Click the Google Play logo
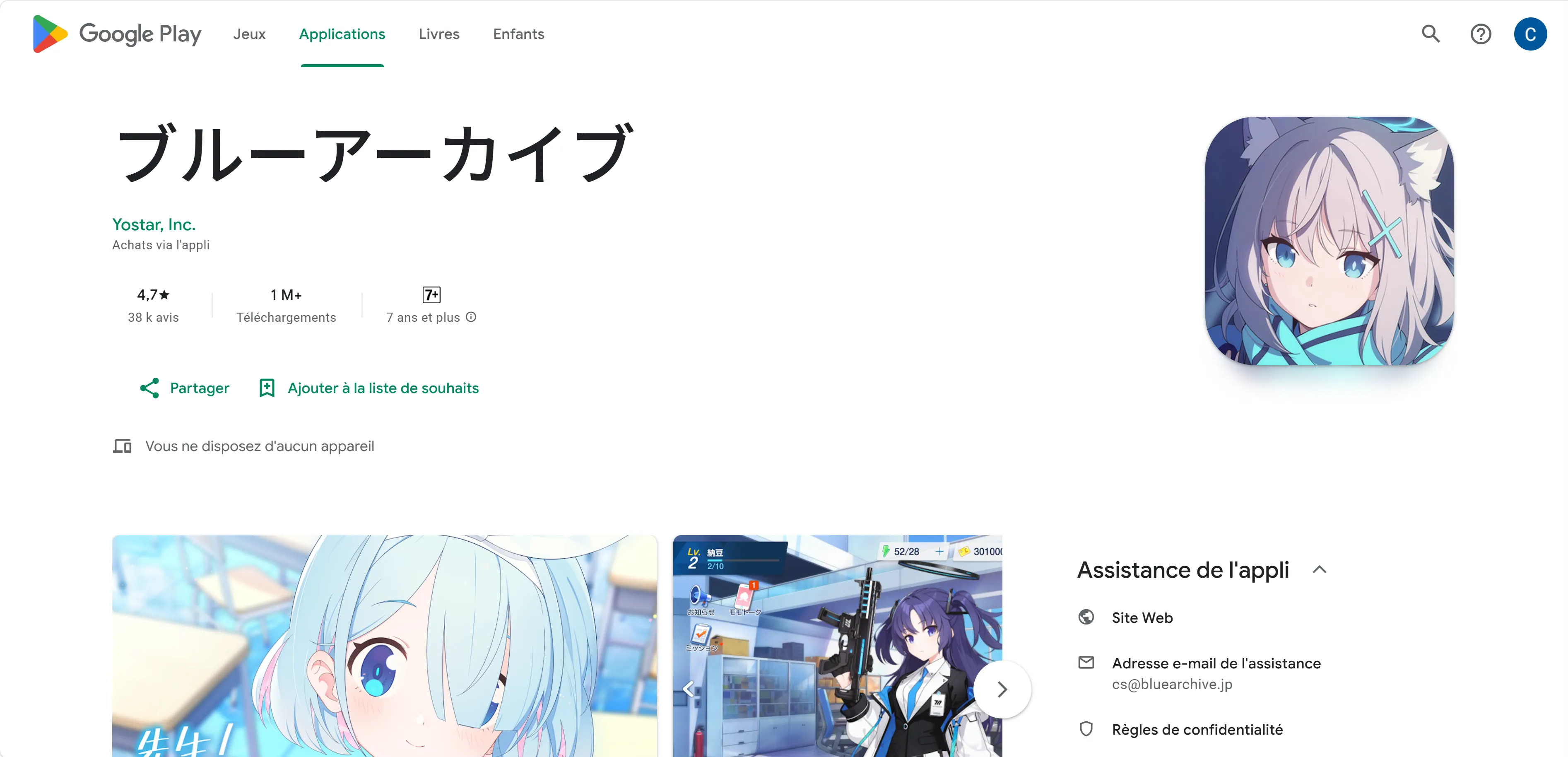Viewport: 1568px width, 757px height. point(117,34)
